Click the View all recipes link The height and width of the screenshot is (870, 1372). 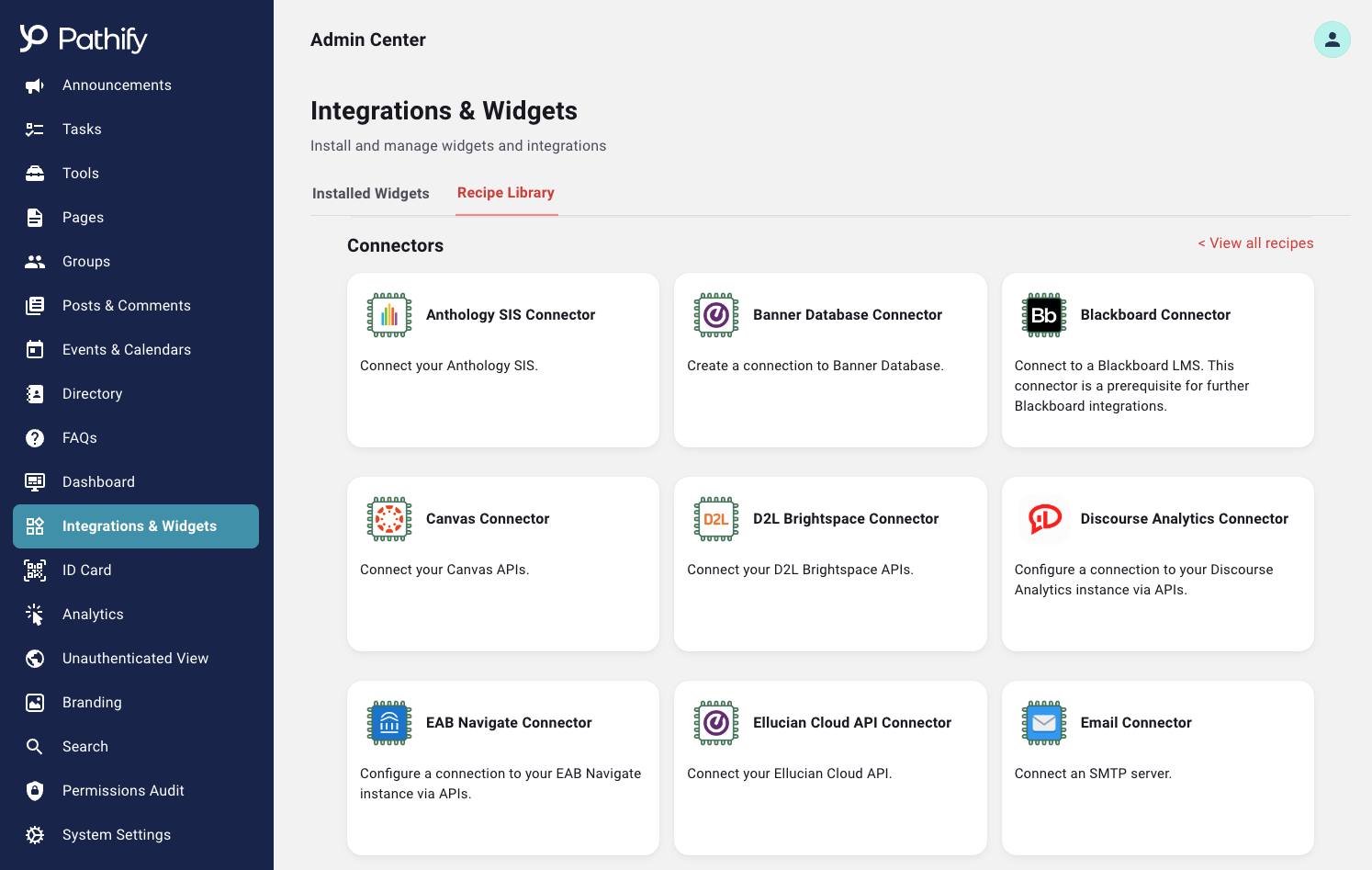[x=1255, y=243]
